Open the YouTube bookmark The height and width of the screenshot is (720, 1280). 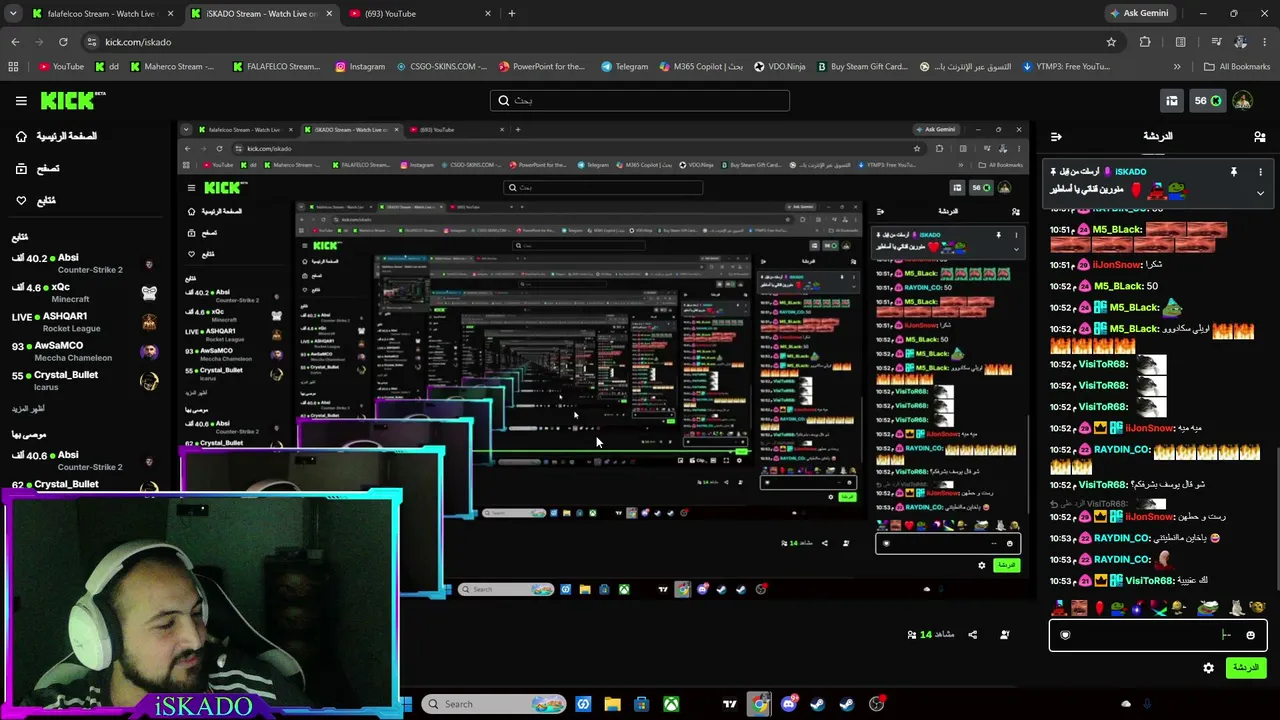[62, 67]
